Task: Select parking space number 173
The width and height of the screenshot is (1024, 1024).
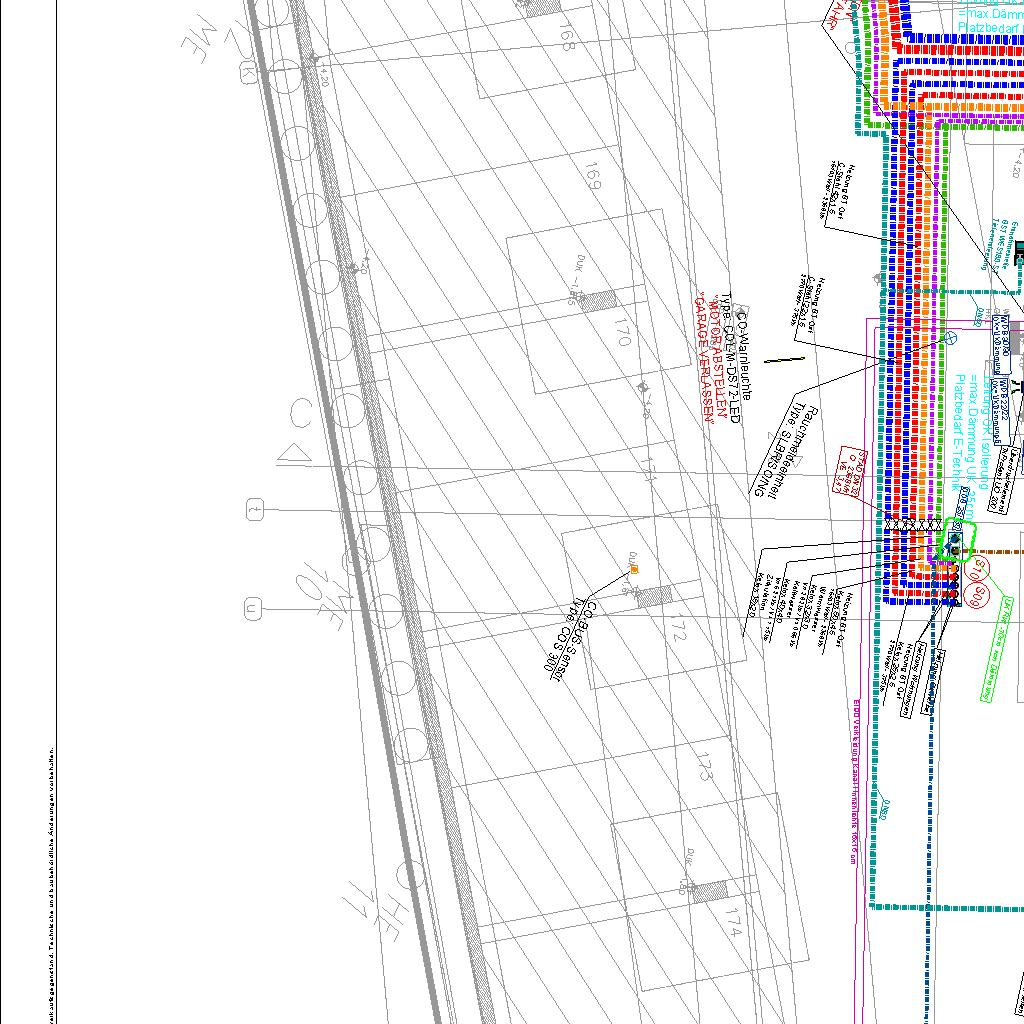Action: tap(703, 766)
